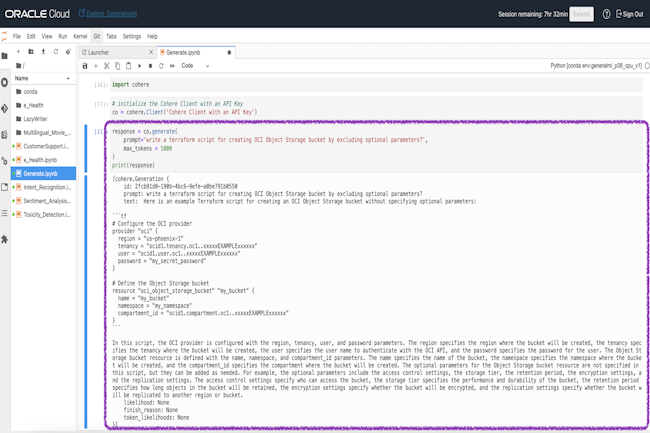This screenshot has width=650, height=433.
Task: Open the Settings menu
Action: [x=132, y=36]
